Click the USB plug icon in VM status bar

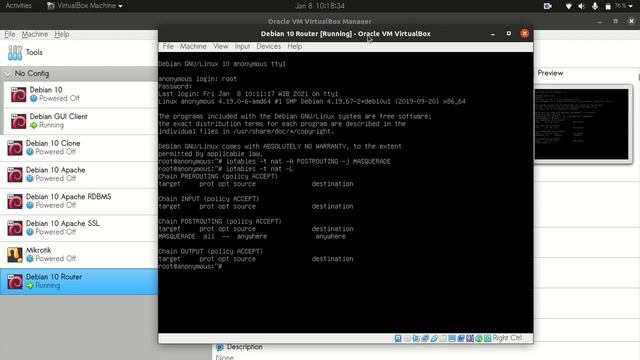pyautogui.click(x=434, y=338)
